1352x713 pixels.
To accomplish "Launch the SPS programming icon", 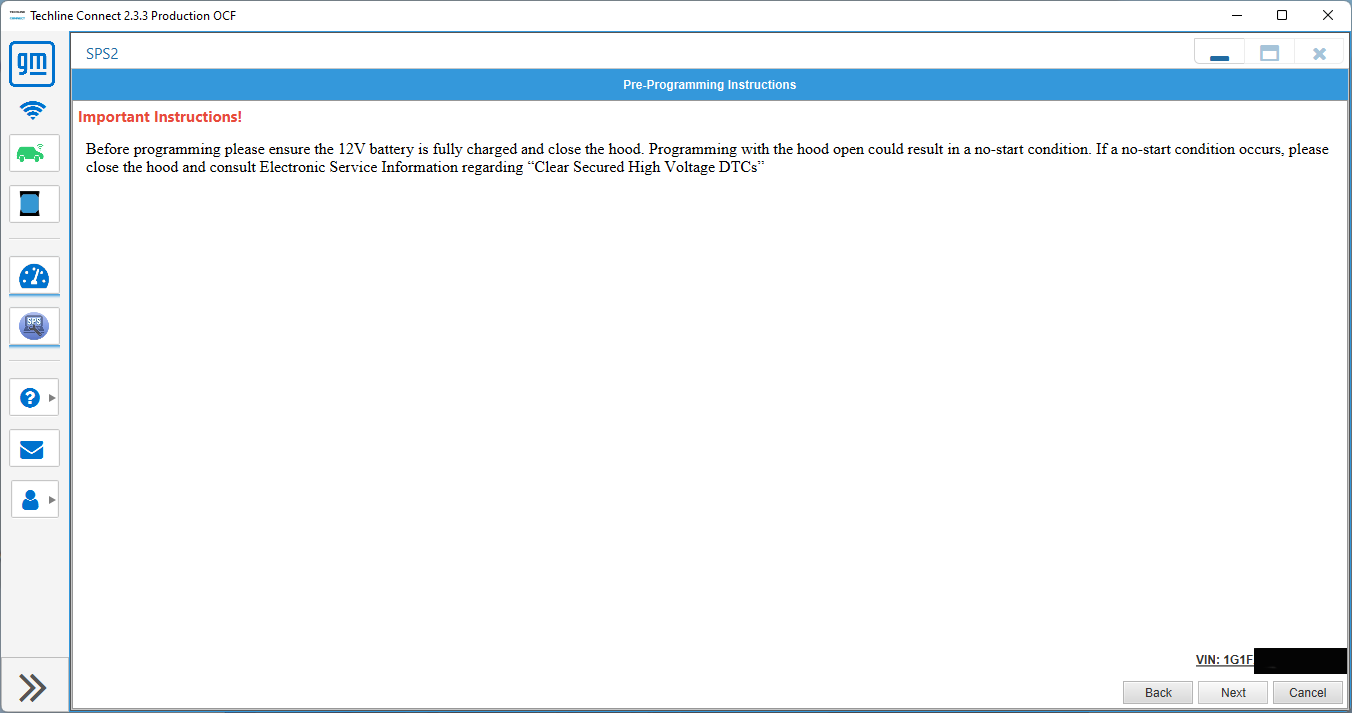I will pyautogui.click(x=34, y=326).
